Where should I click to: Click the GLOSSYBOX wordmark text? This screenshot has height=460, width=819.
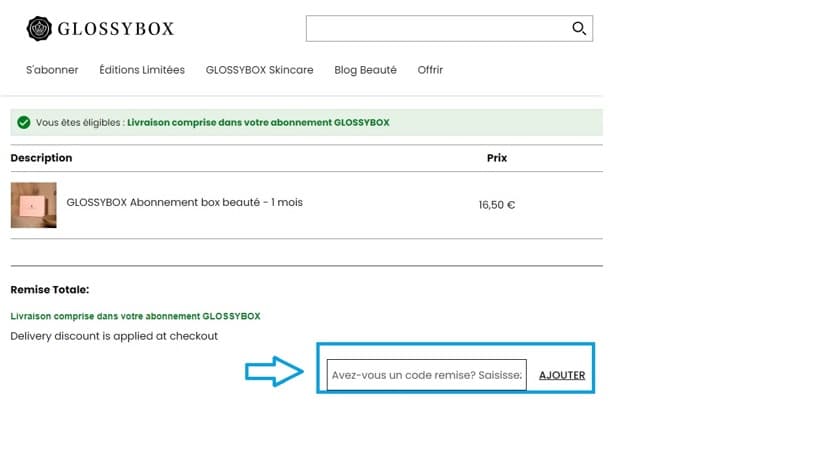[x=115, y=28]
